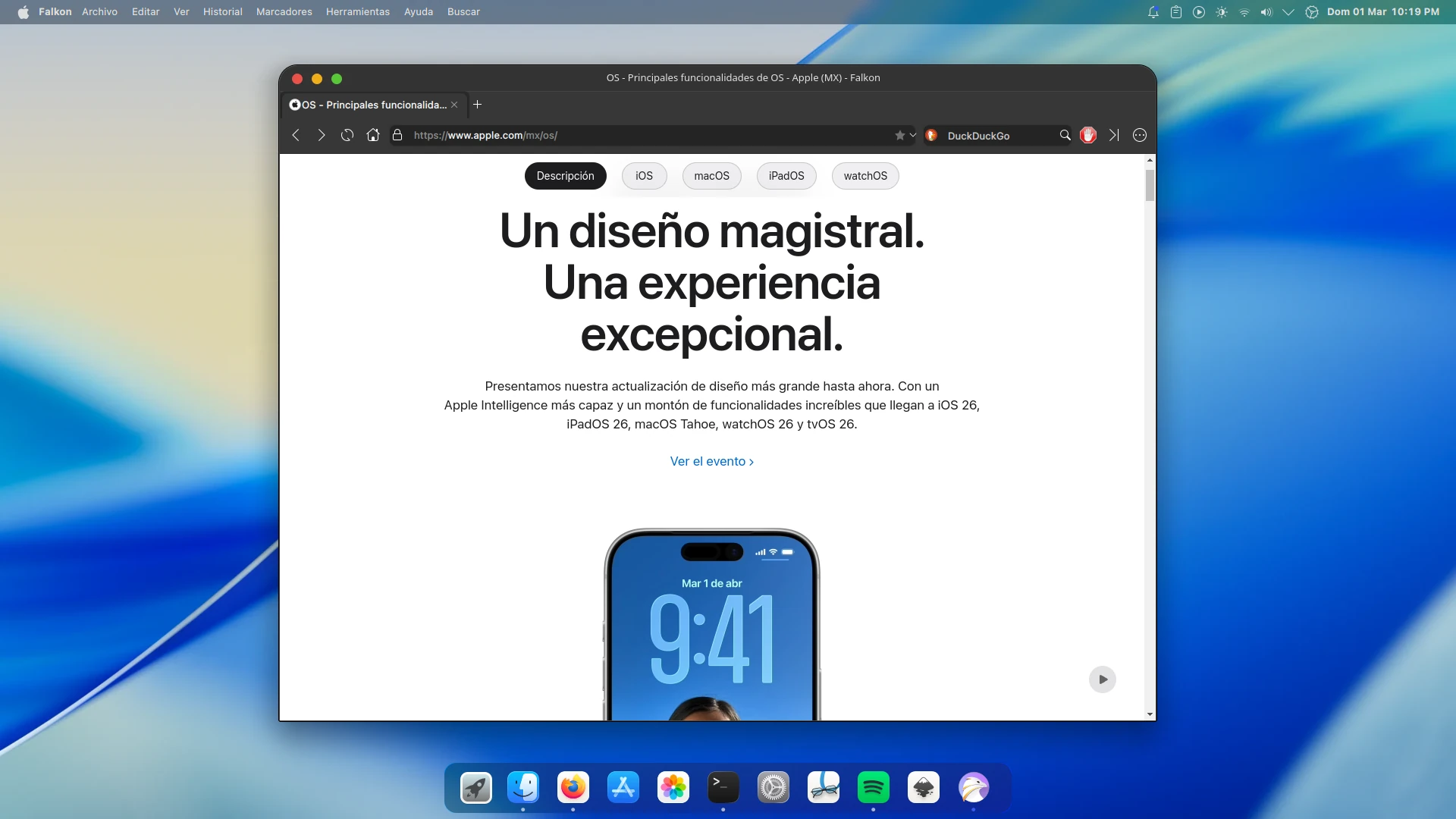Navigate back with the back arrow

pyautogui.click(x=297, y=135)
